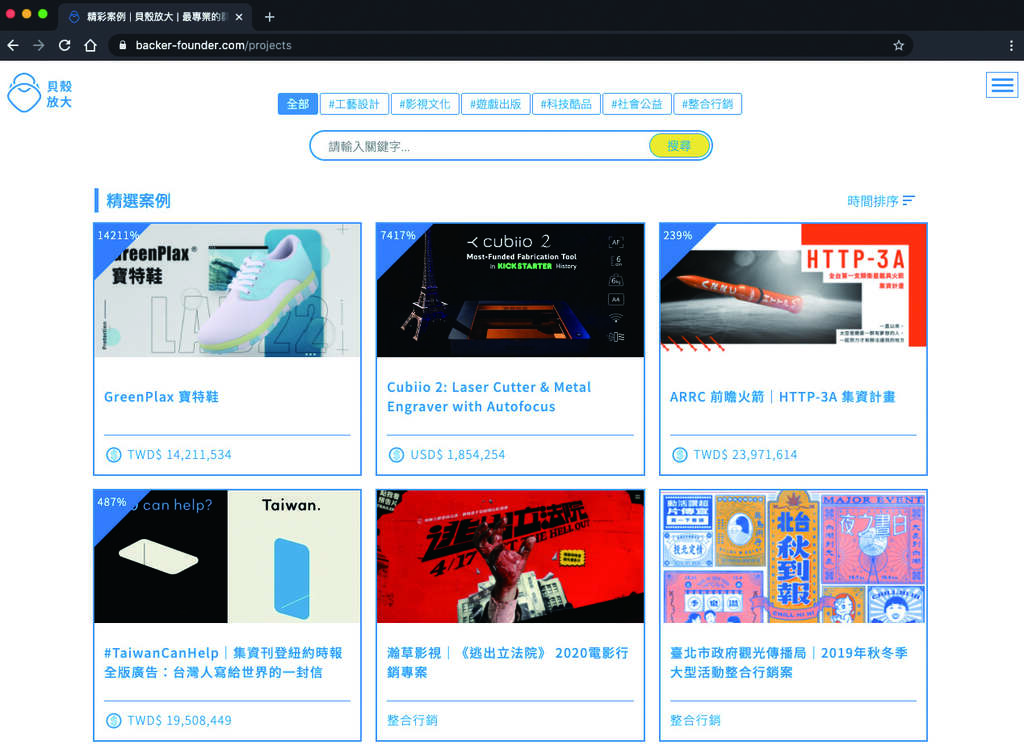Click 整合行銷 label under 臺北市政府 card
This screenshot has width=1024, height=745.
(x=695, y=720)
